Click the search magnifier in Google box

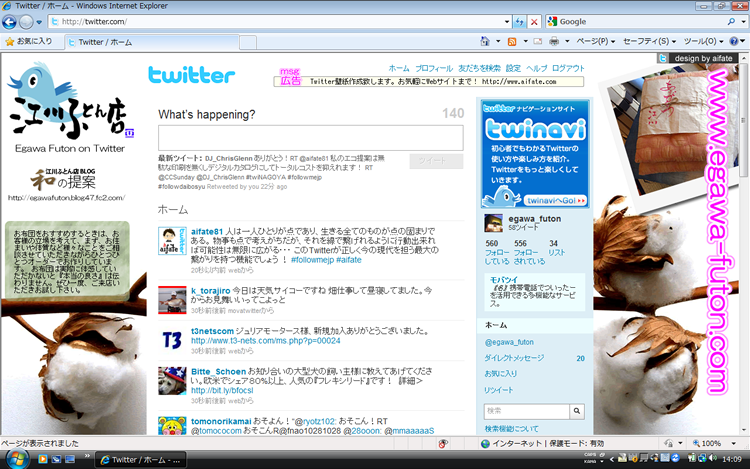click(x=731, y=22)
